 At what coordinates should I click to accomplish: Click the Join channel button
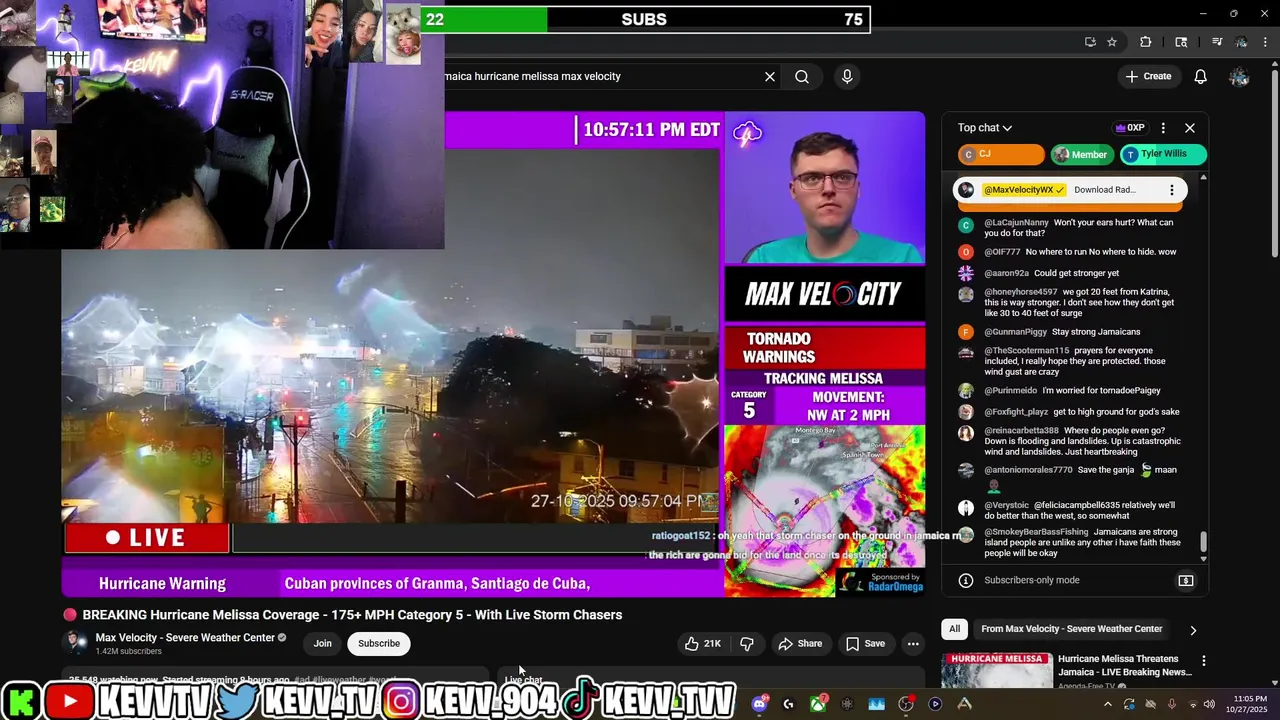322,644
